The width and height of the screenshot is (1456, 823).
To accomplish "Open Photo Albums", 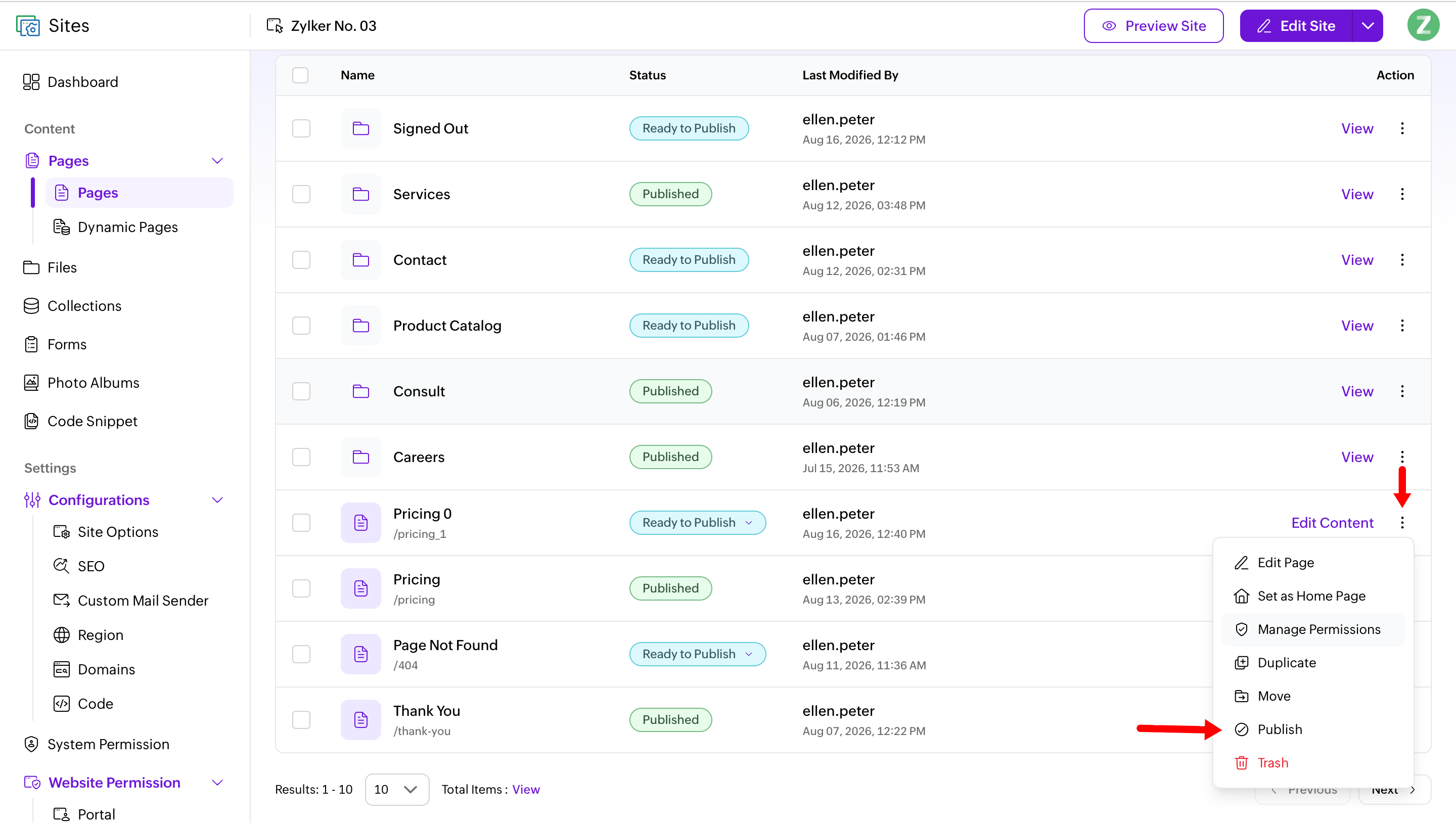I will click(81, 383).
